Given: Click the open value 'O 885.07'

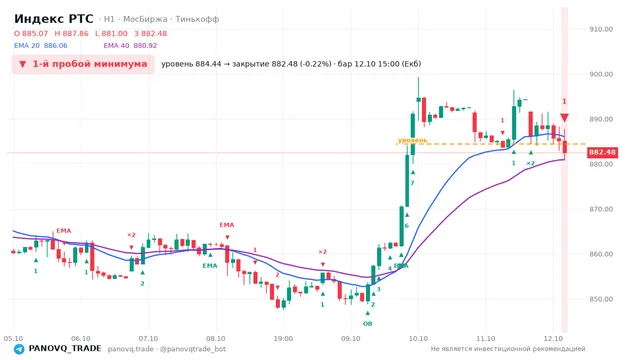Looking at the screenshot, I should (x=31, y=33).
